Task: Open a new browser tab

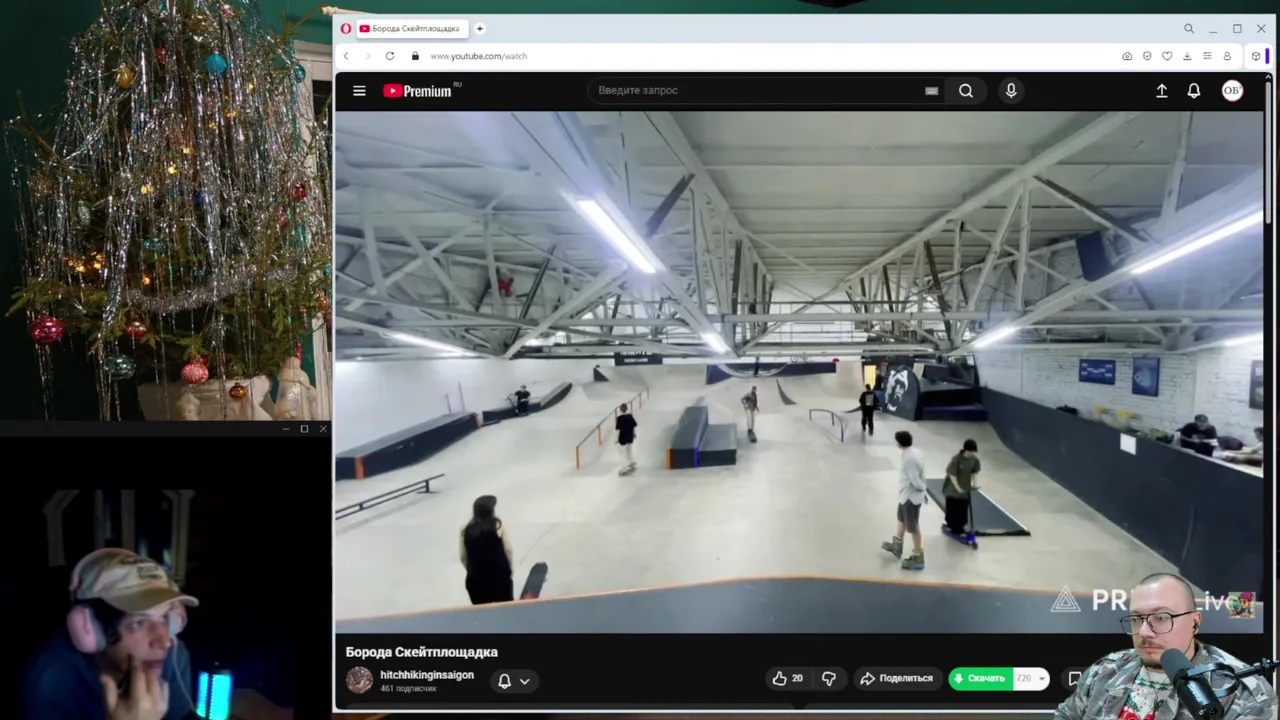Action: (x=480, y=29)
